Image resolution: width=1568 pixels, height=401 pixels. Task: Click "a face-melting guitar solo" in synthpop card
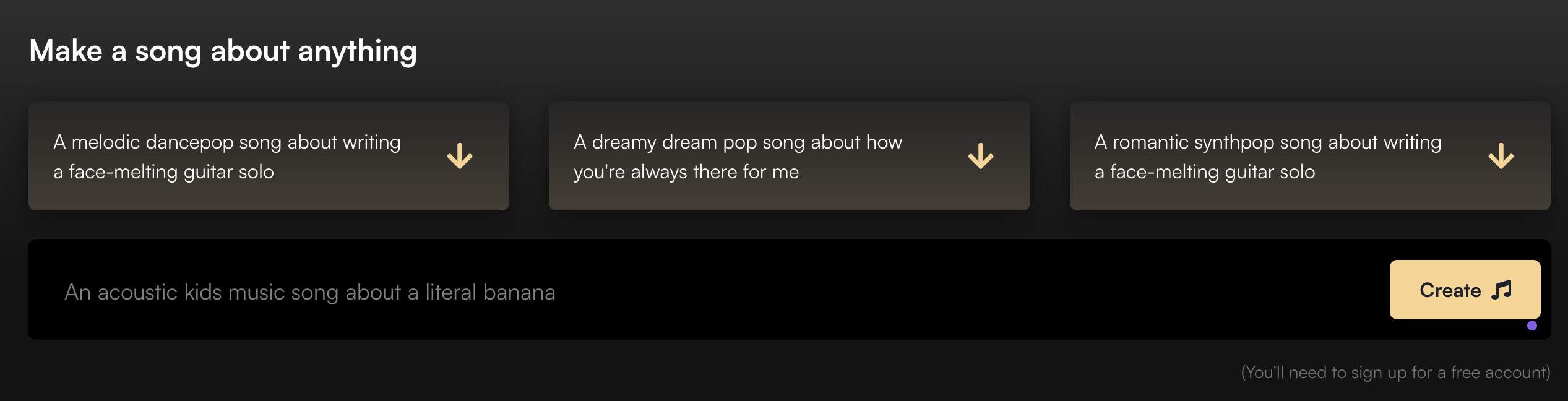pyautogui.click(x=1205, y=172)
